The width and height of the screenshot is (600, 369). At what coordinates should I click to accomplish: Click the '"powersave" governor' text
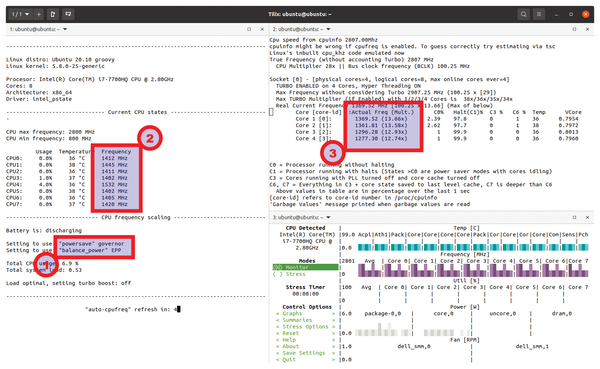tap(91, 244)
